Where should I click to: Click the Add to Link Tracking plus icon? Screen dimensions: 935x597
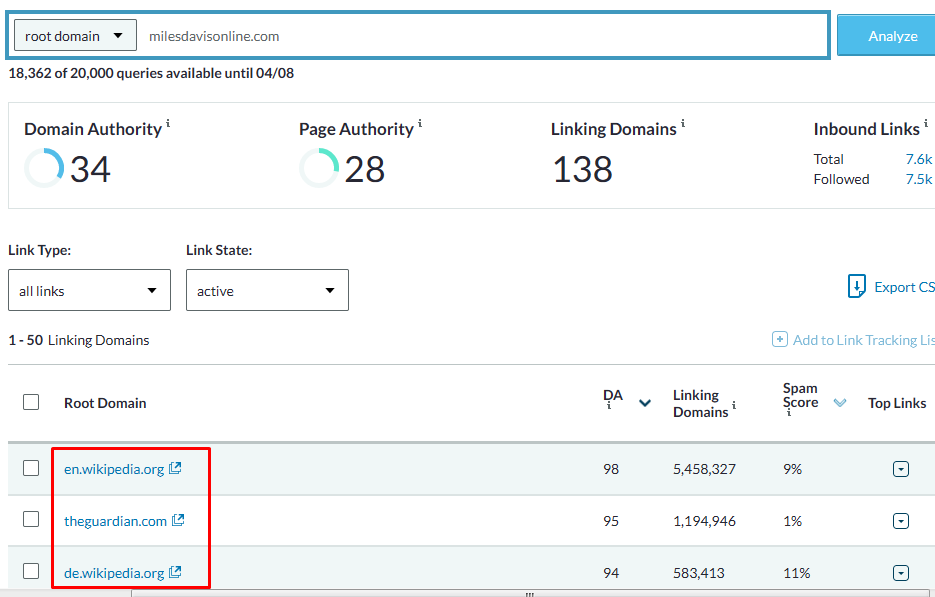pos(780,340)
